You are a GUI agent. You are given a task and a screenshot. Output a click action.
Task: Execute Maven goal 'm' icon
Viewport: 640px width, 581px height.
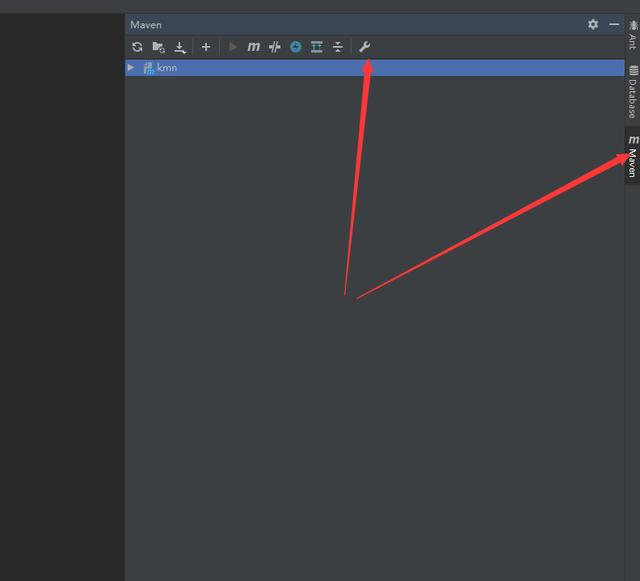click(253, 47)
